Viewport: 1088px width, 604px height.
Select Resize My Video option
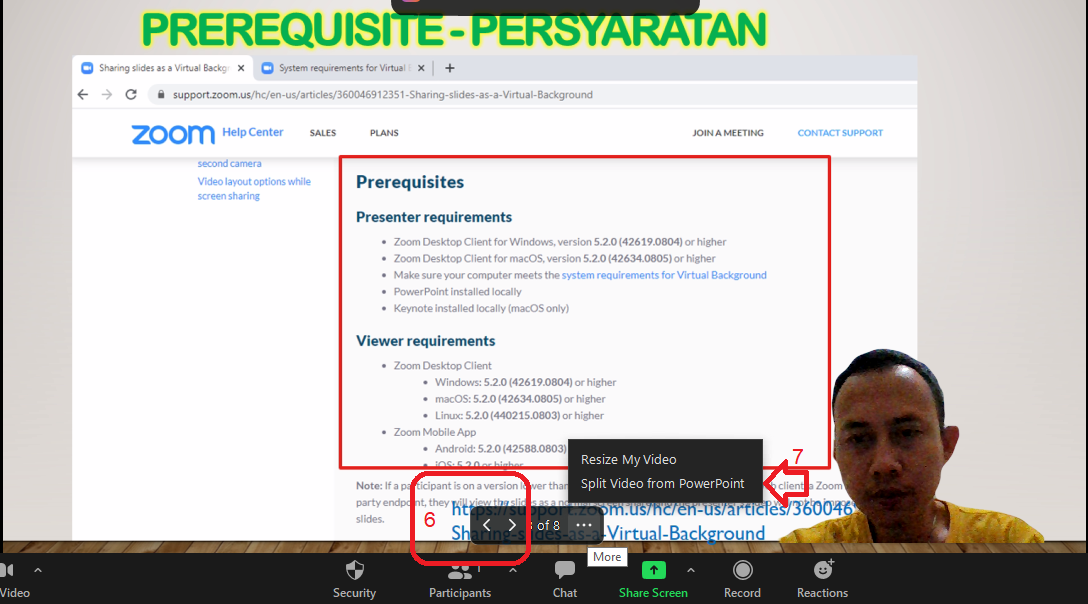[629, 460]
